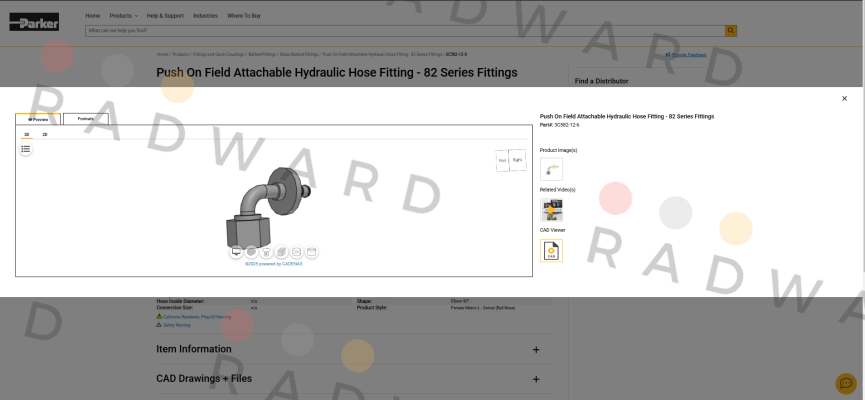Click the first monitor display mode icon
The image size is (865, 400).
point(237,252)
